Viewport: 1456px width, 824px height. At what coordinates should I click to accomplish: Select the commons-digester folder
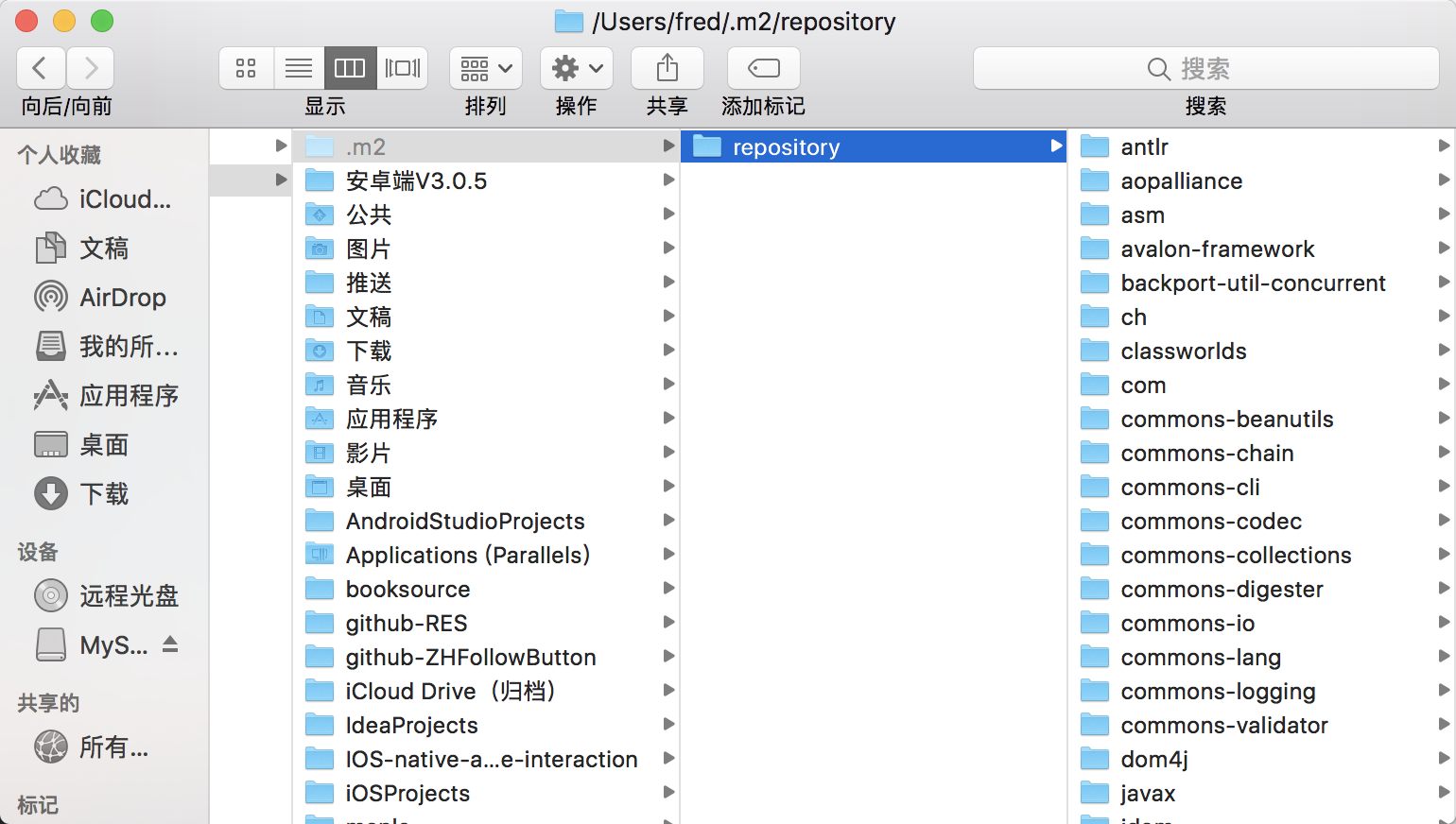click(1262, 589)
